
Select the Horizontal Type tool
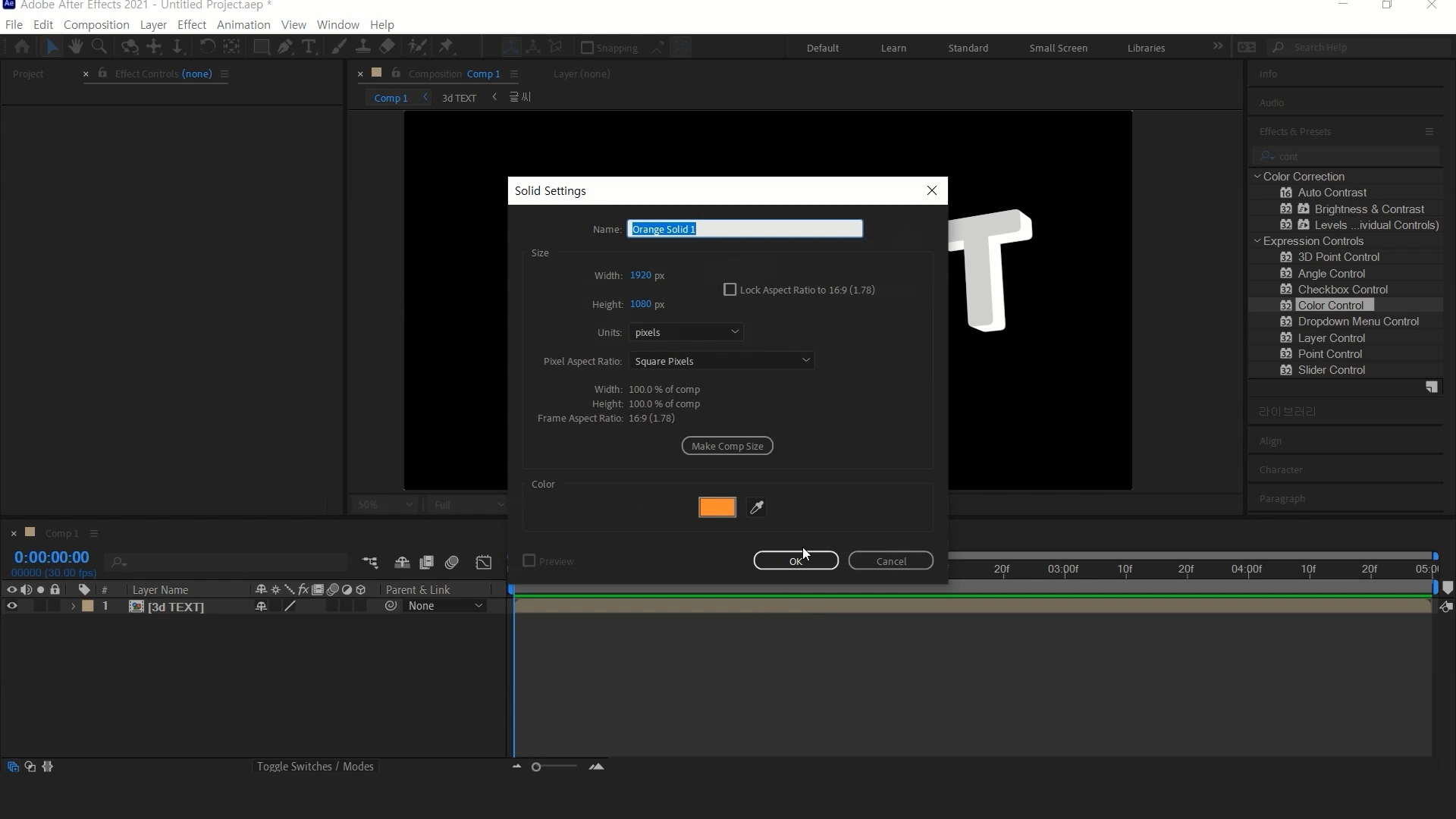point(309,47)
